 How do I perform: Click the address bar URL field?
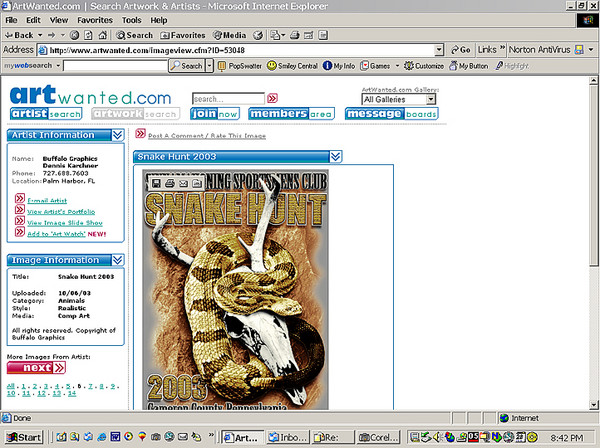[236, 50]
